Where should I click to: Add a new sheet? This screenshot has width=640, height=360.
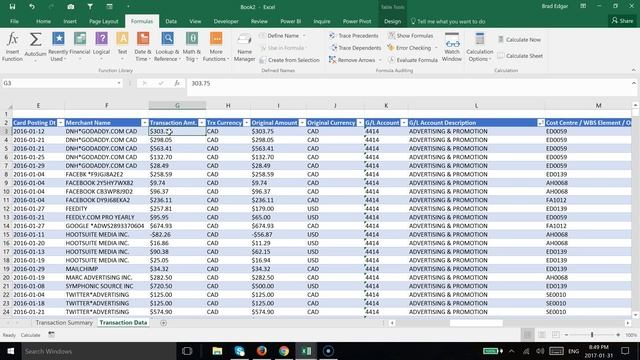(x=163, y=323)
